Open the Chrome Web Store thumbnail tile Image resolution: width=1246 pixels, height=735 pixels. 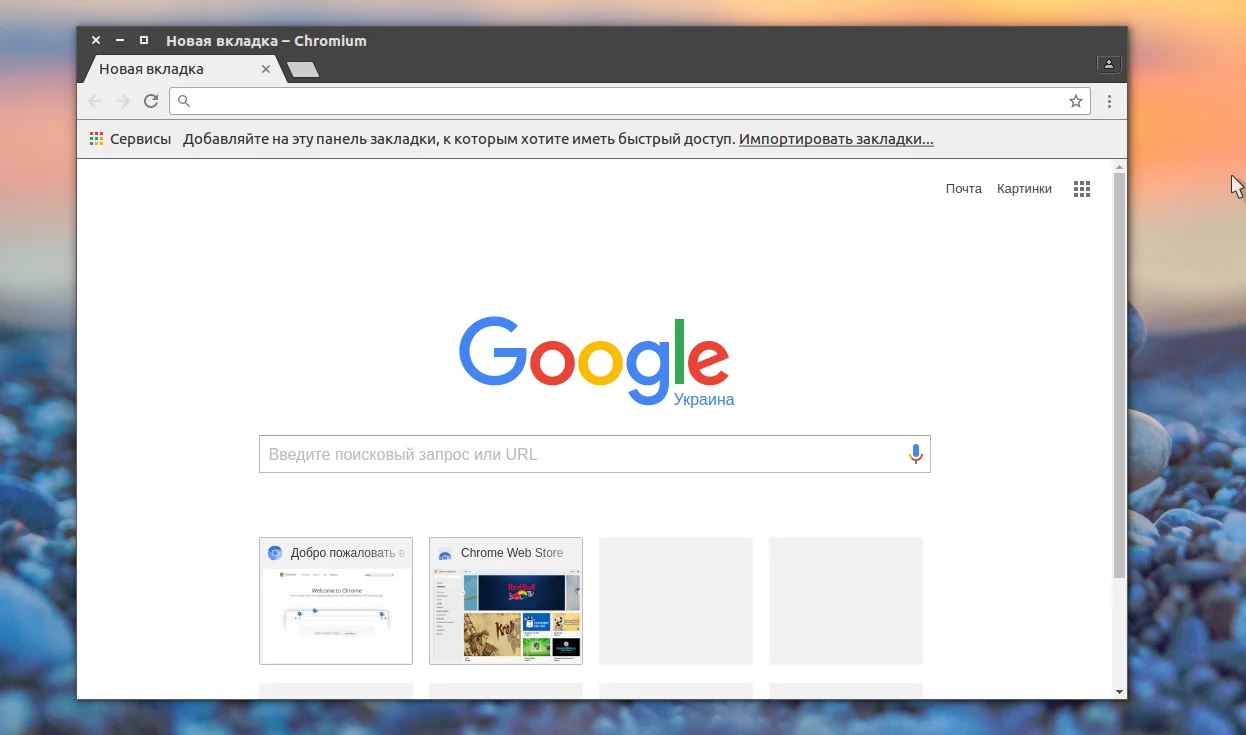(x=506, y=601)
